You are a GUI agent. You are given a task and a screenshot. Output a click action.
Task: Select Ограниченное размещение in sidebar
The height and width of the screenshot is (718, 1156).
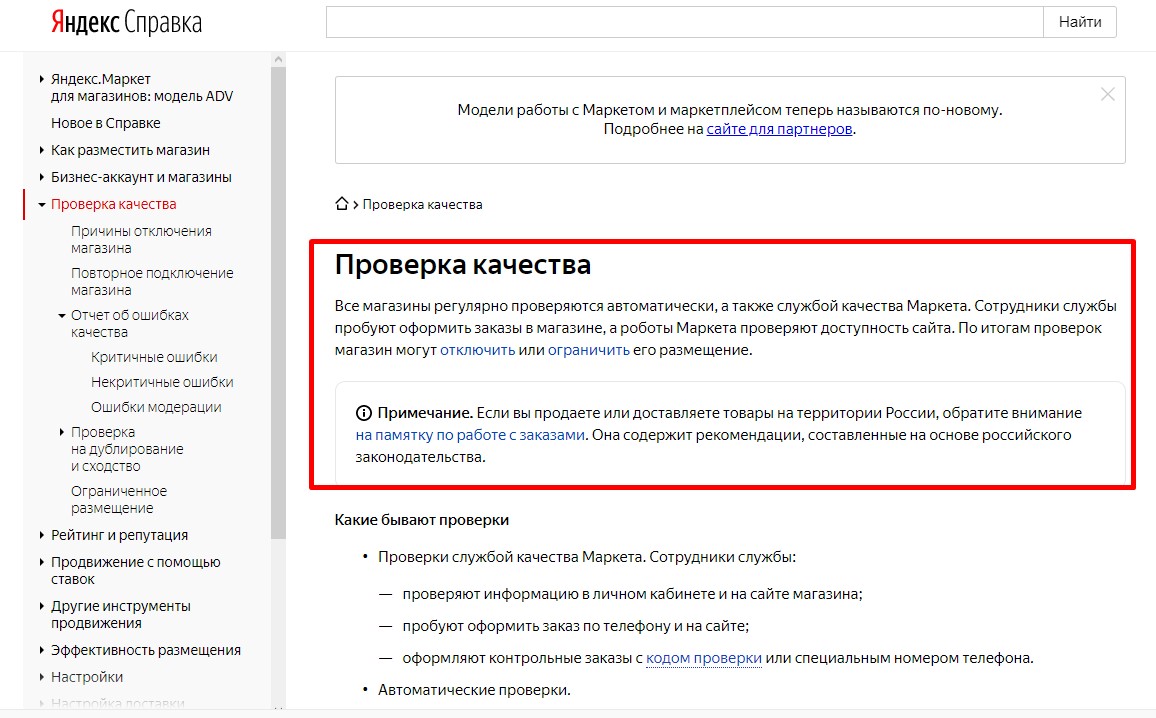tap(119, 500)
